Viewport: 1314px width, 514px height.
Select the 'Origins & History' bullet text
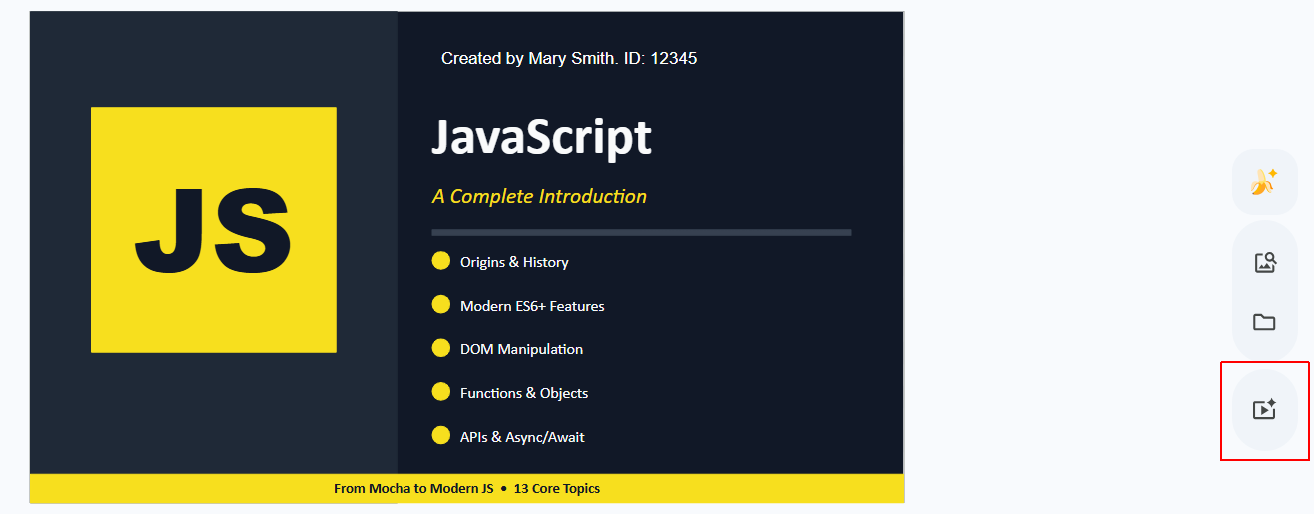514,262
